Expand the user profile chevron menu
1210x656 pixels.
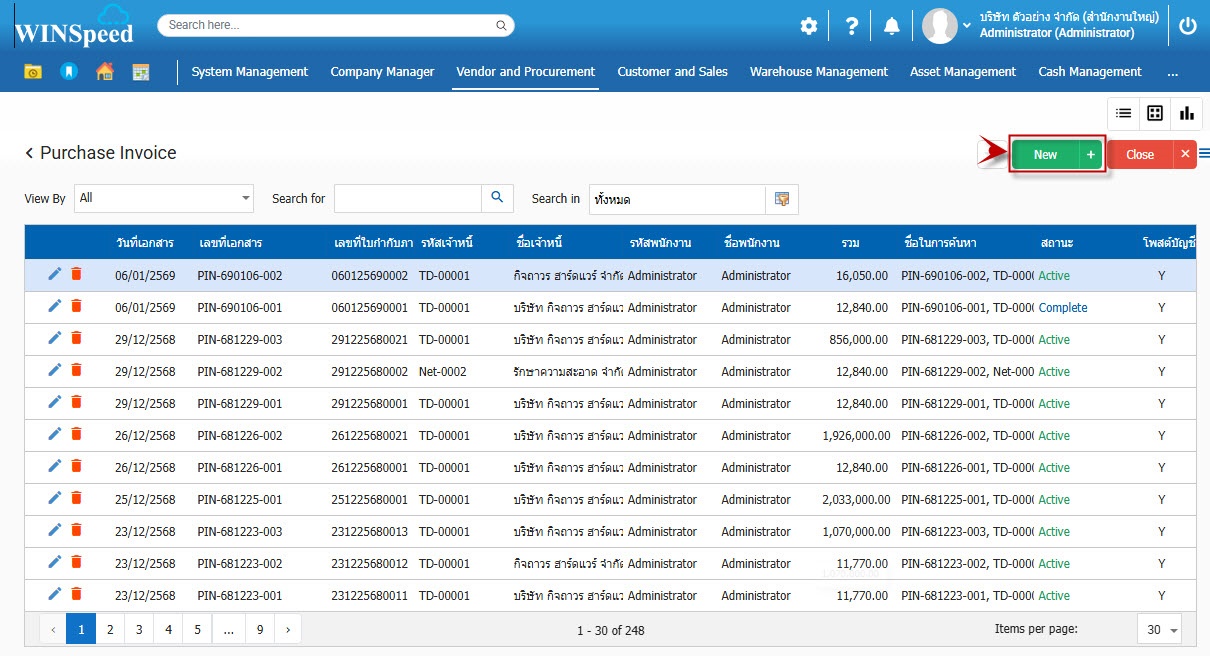pos(966,26)
